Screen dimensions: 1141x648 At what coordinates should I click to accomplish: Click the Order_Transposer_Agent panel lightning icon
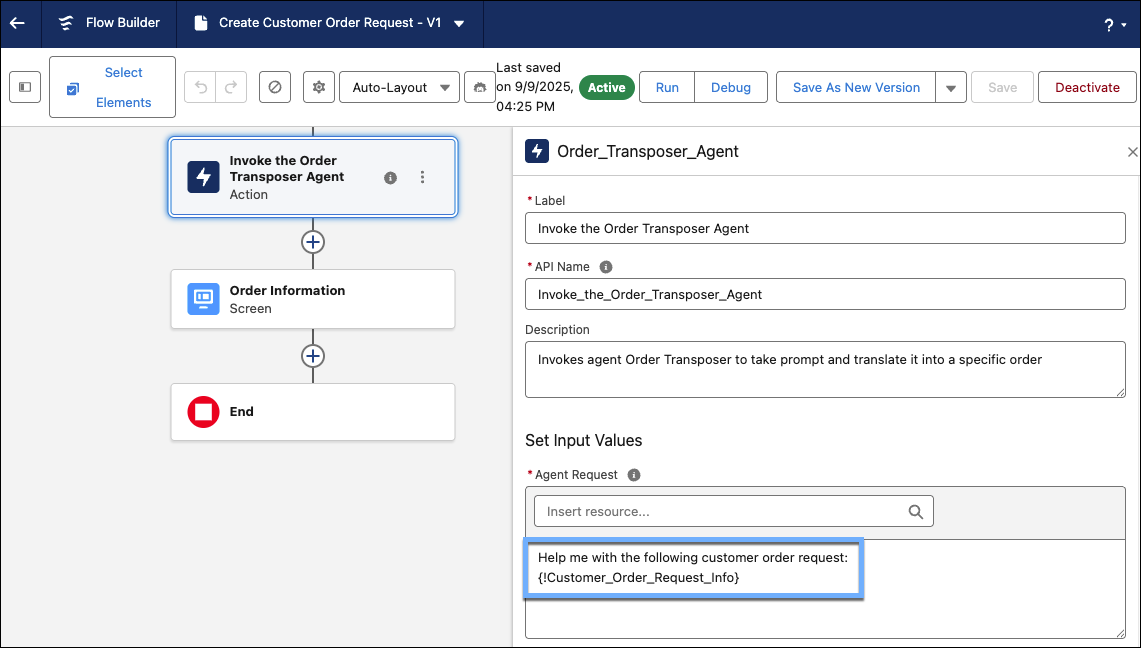537,151
